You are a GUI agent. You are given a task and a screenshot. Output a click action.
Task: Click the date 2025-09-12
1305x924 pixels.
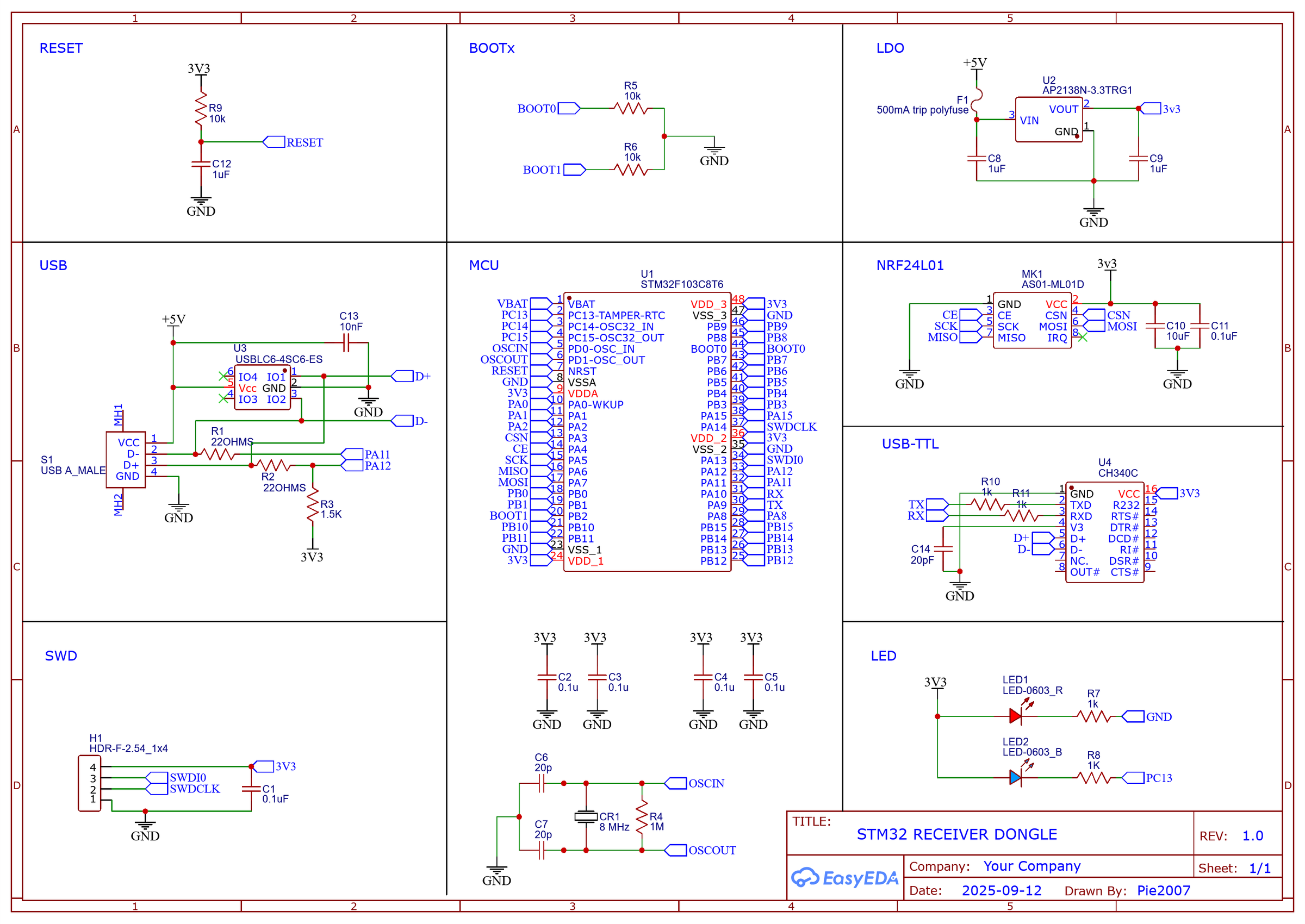tap(1002, 891)
